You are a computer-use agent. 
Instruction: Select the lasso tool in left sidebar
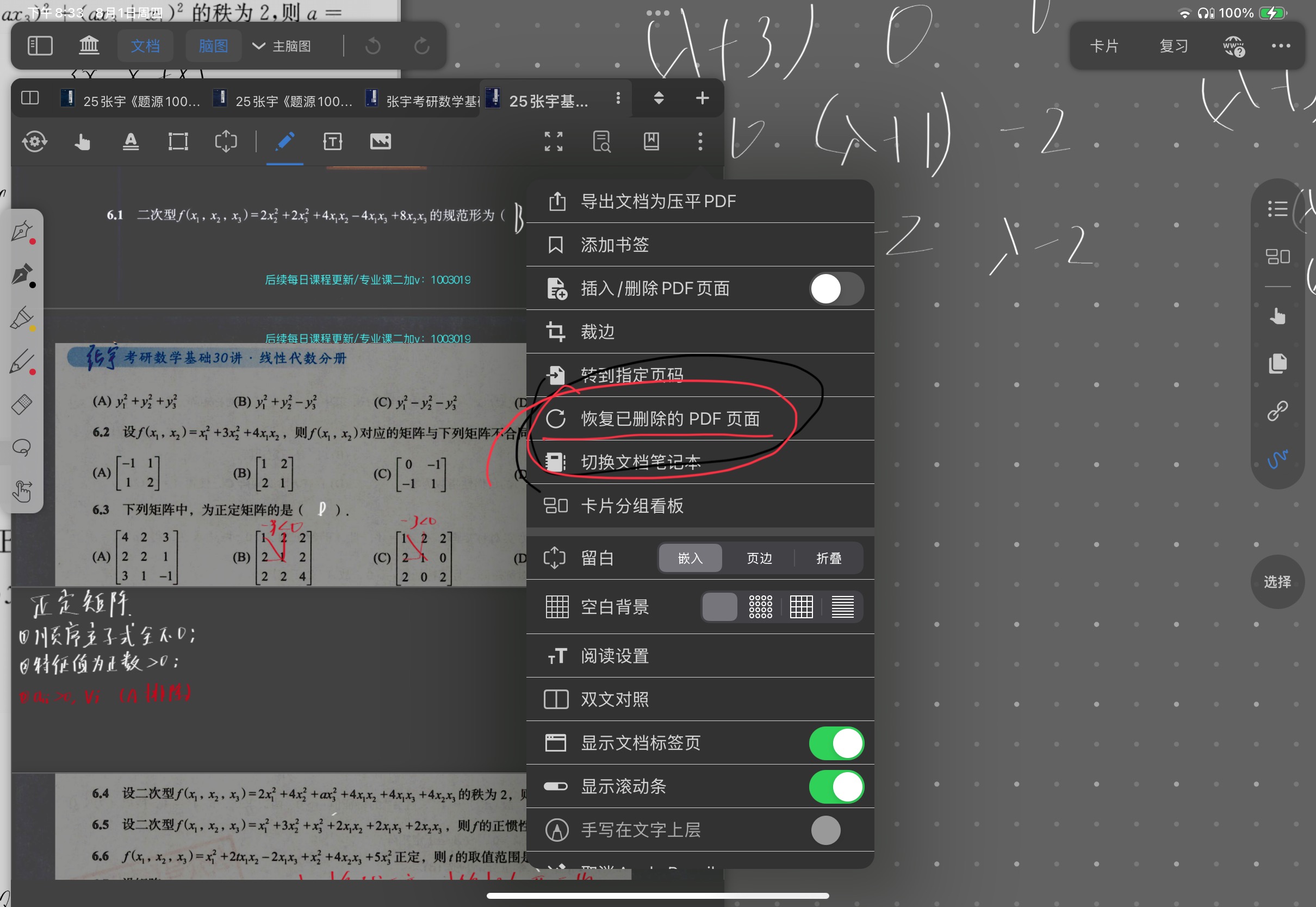click(x=22, y=448)
